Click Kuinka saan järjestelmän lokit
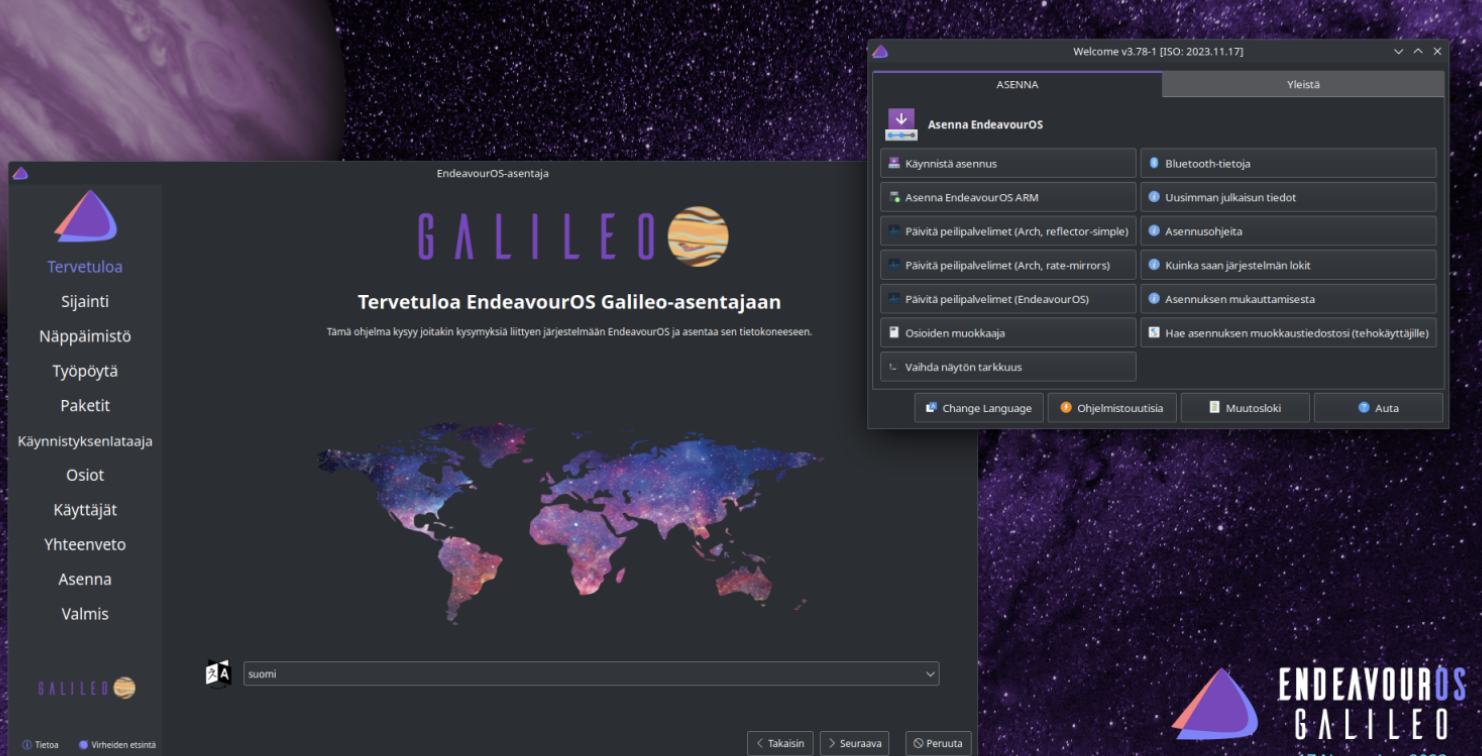This screenshot has width=1482, height=756. click(x=1288, y=265)
